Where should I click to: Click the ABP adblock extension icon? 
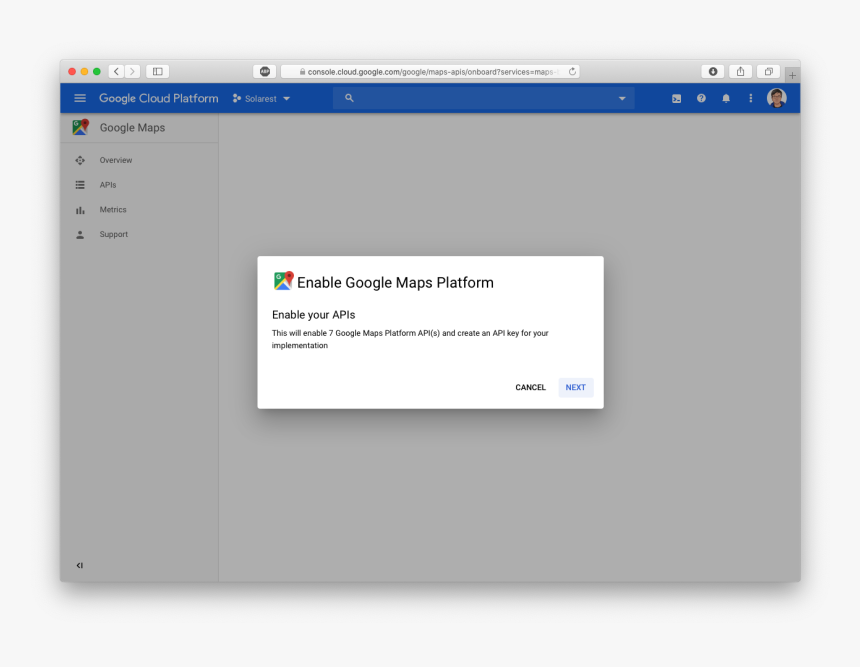[264, 71]
